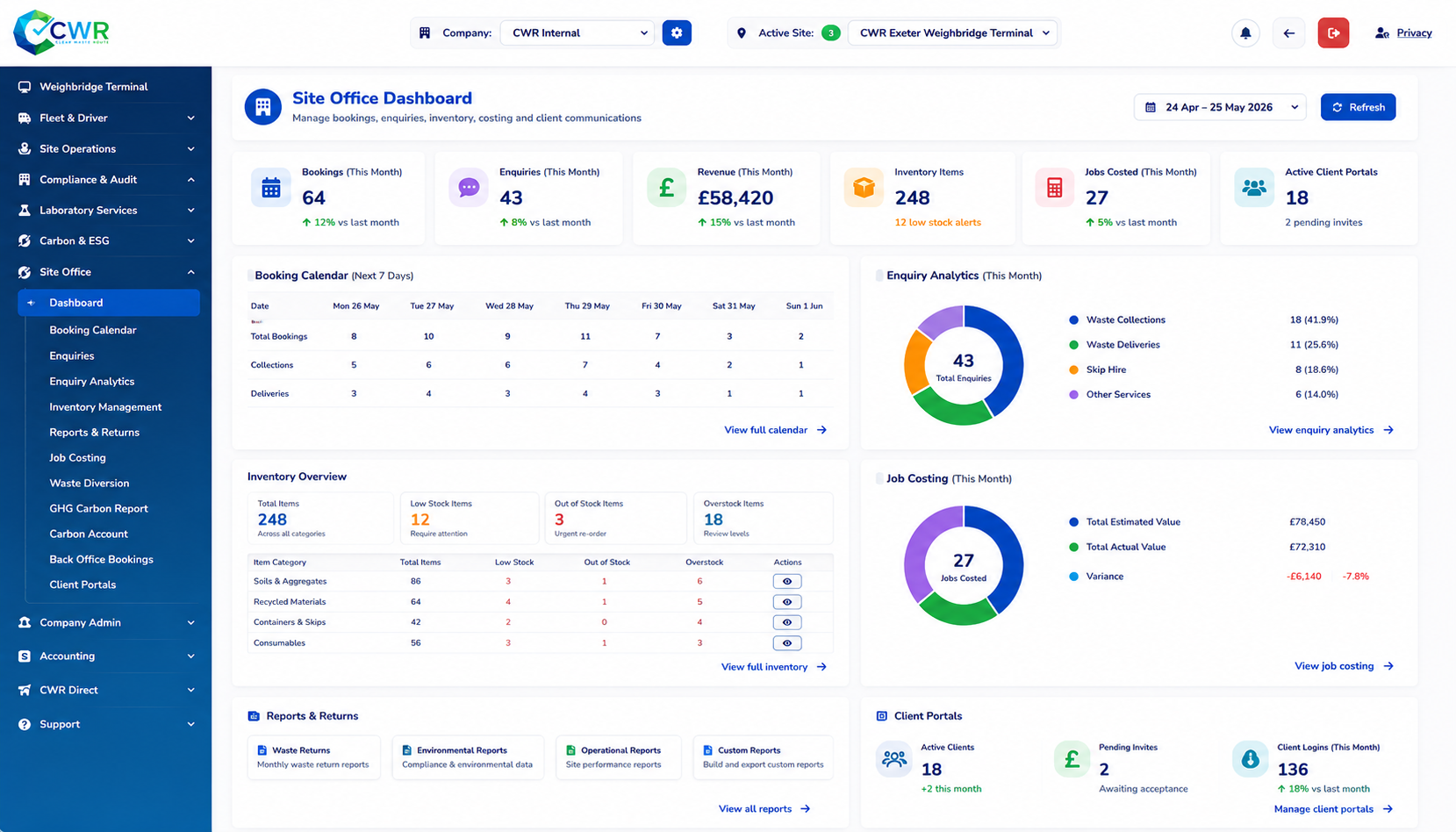This screenshot has height=832, width=1456.
Task: Click the Support question mark icon
Action: (25, 725)
